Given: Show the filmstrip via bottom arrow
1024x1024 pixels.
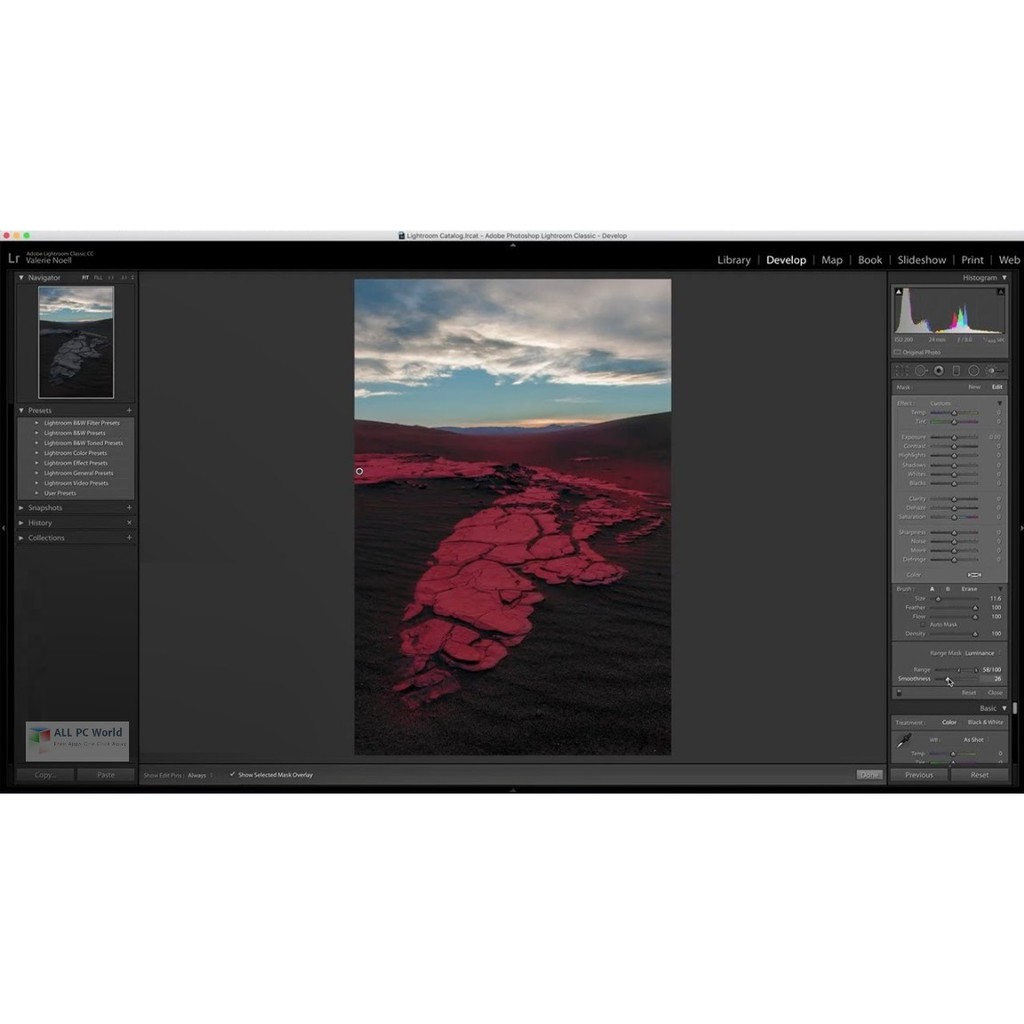Looking at the screenshot, I should coord(513,790).
